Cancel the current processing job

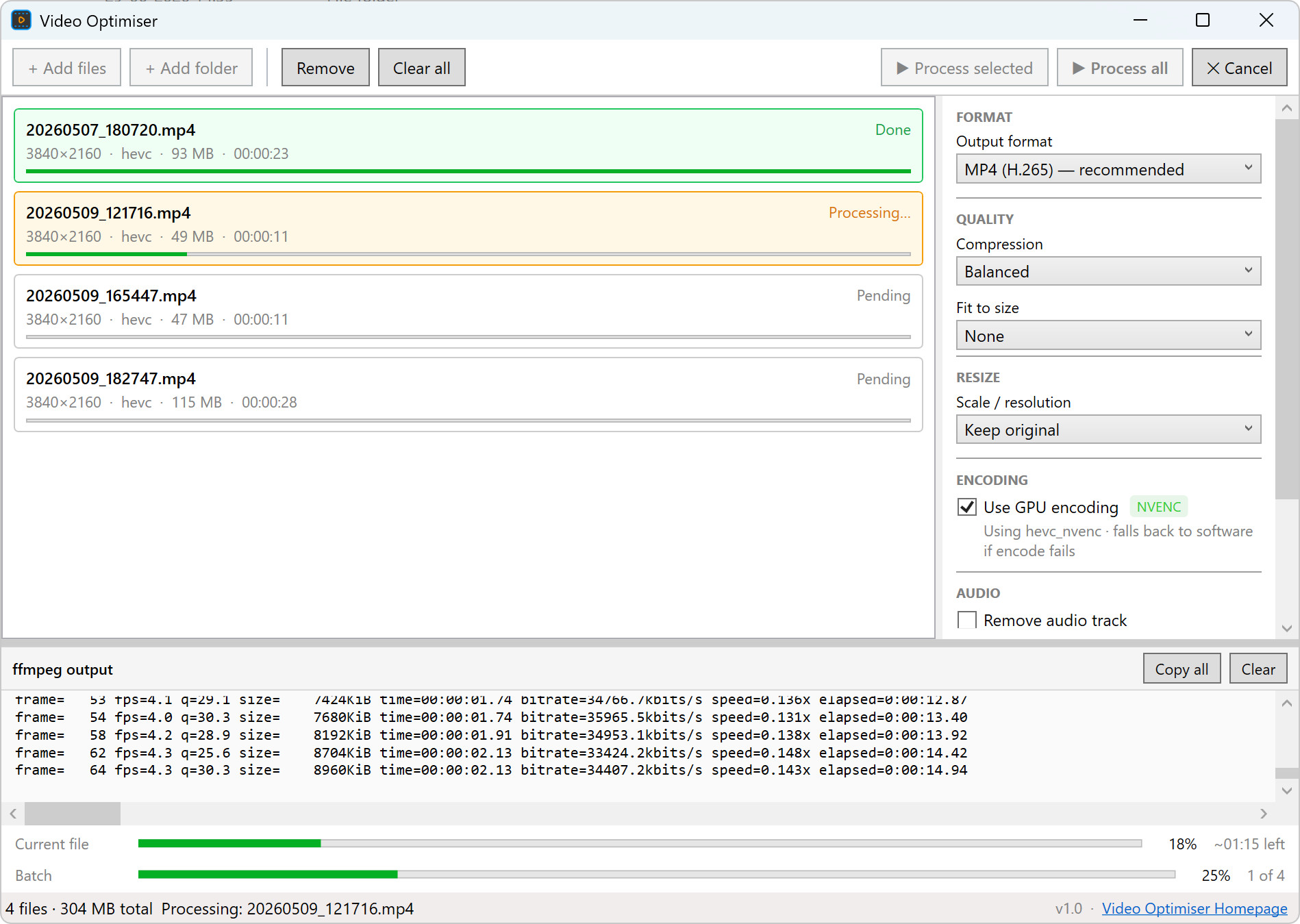click(1240, 68)
